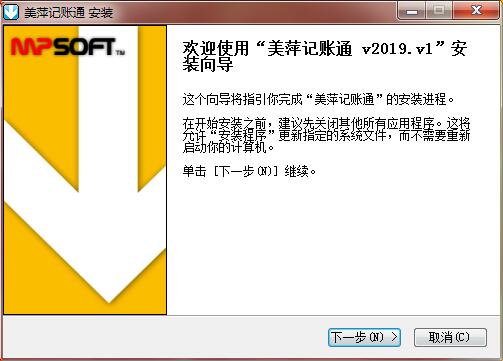This screenshot has width=503, height=361.
Task: Close the 美萍记账通 安装 window
Action: coord(476,11)
